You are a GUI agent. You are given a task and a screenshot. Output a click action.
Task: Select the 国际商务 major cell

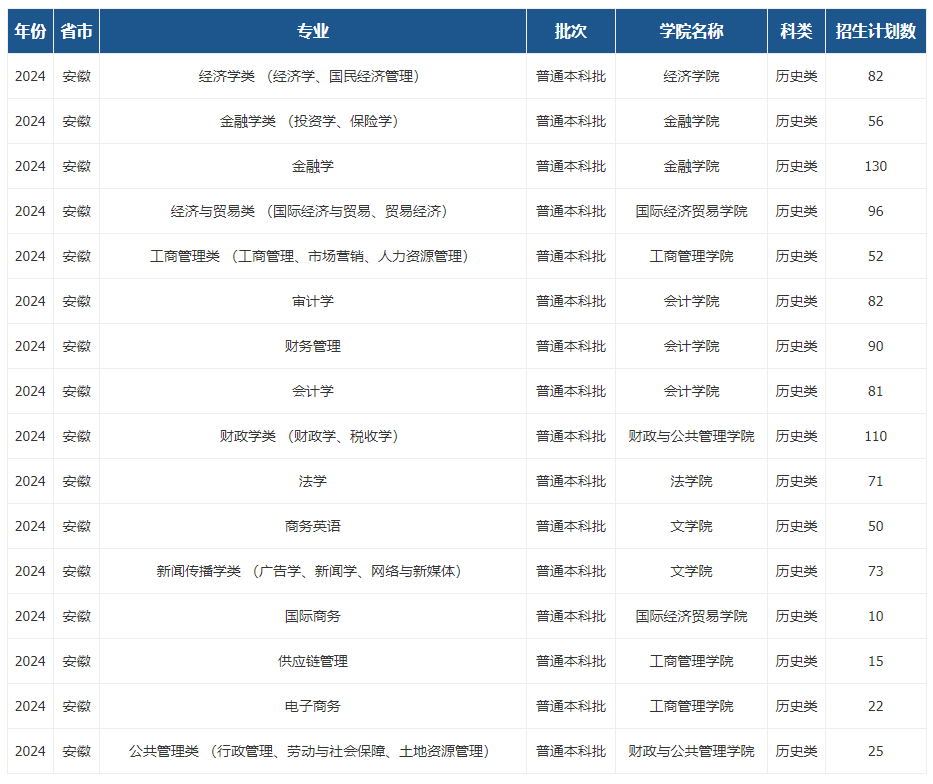313,616
